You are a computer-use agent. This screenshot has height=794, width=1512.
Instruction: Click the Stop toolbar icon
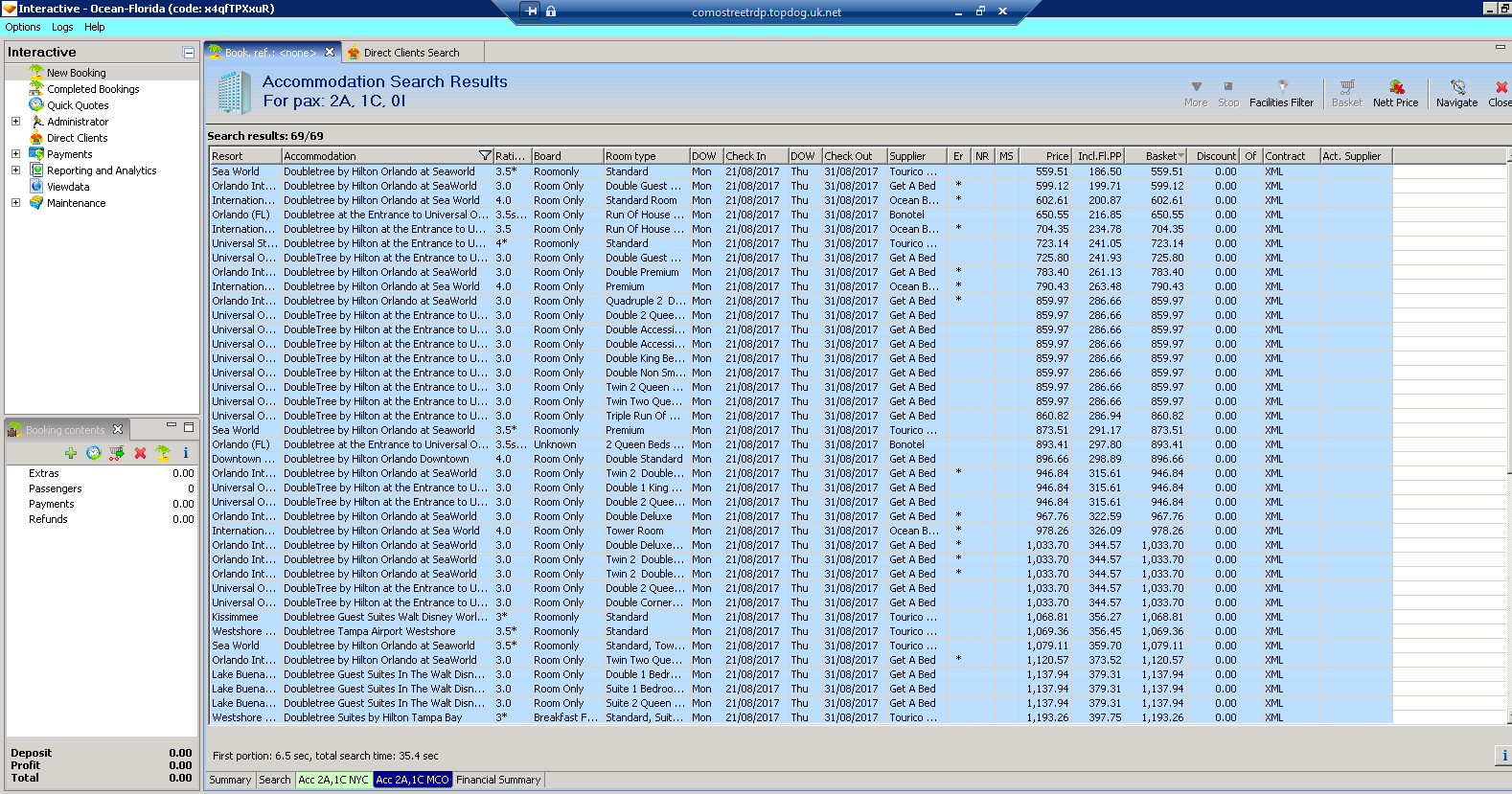click(1228, 86)
